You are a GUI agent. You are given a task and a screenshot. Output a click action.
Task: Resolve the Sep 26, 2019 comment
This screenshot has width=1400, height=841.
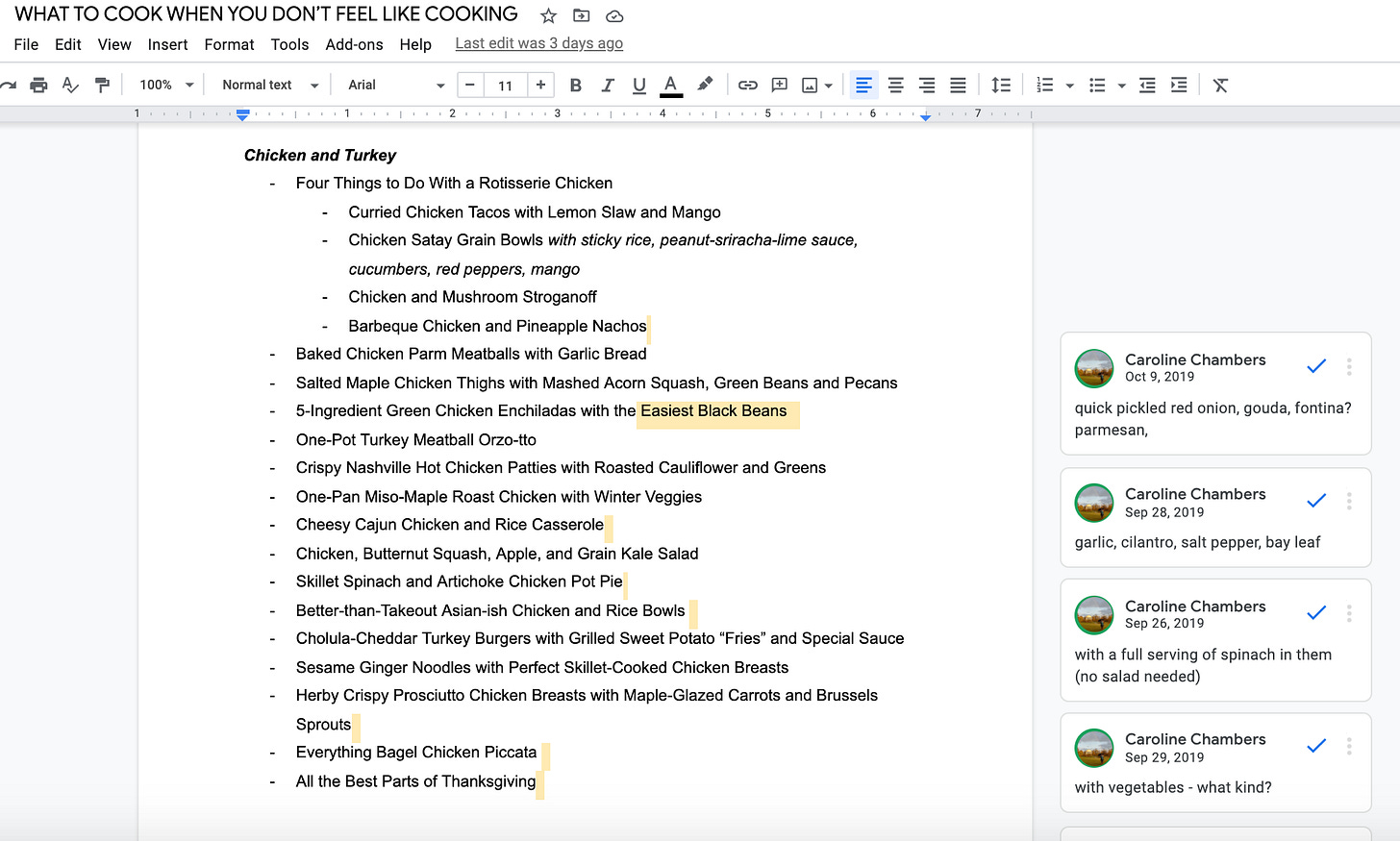click(x=1316, y=613)
